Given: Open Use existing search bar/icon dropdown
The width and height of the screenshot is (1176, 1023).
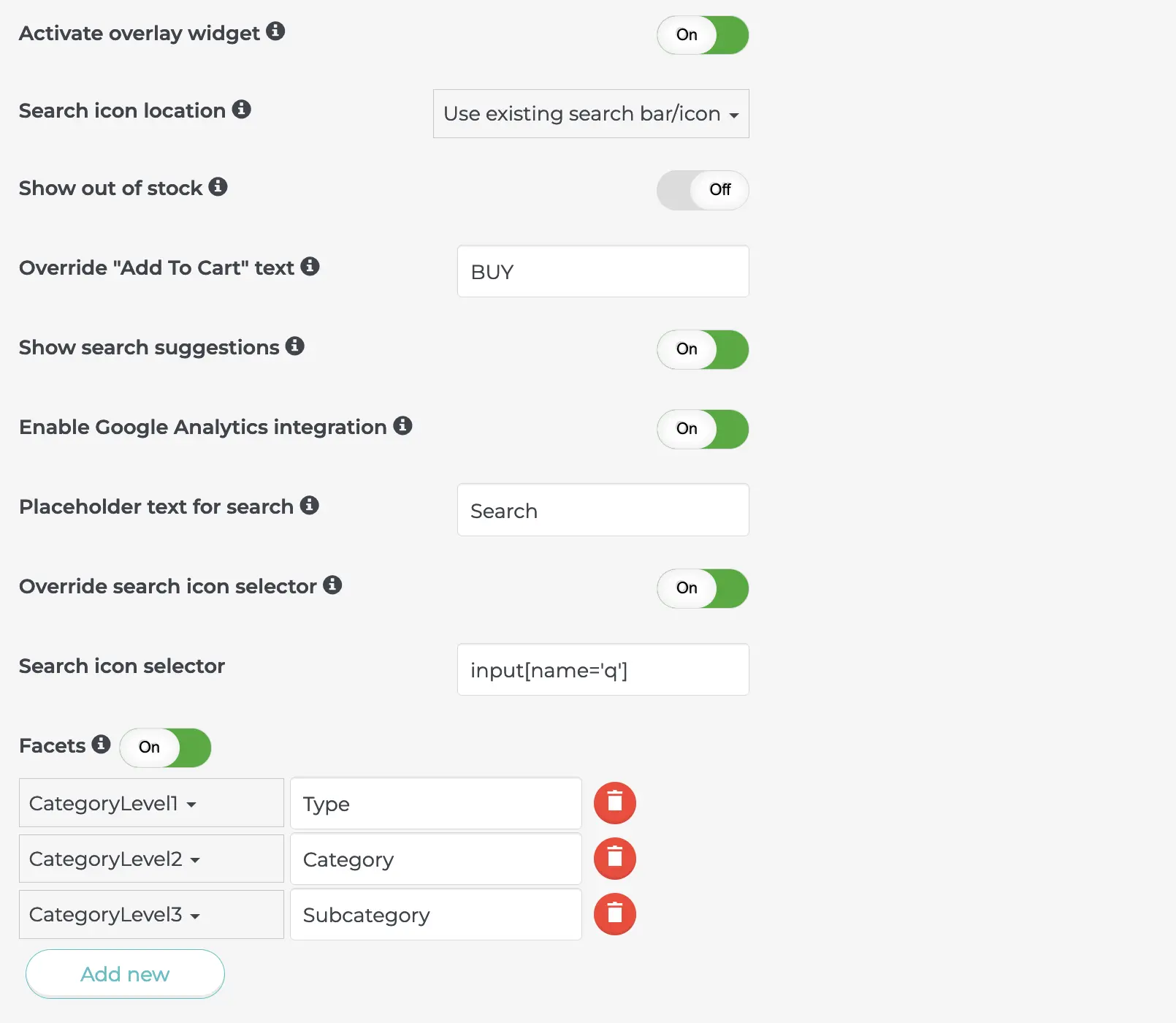Looking at the screenshot, I should (x=591, y=114).
